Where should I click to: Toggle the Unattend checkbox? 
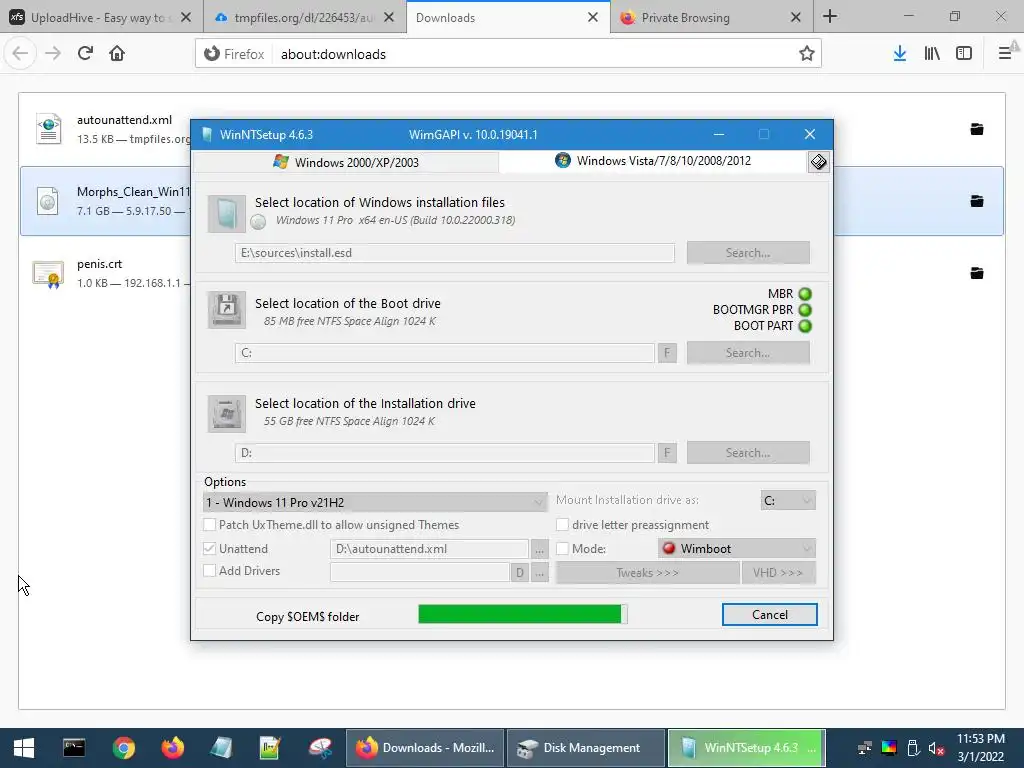[x=210, y=549]
